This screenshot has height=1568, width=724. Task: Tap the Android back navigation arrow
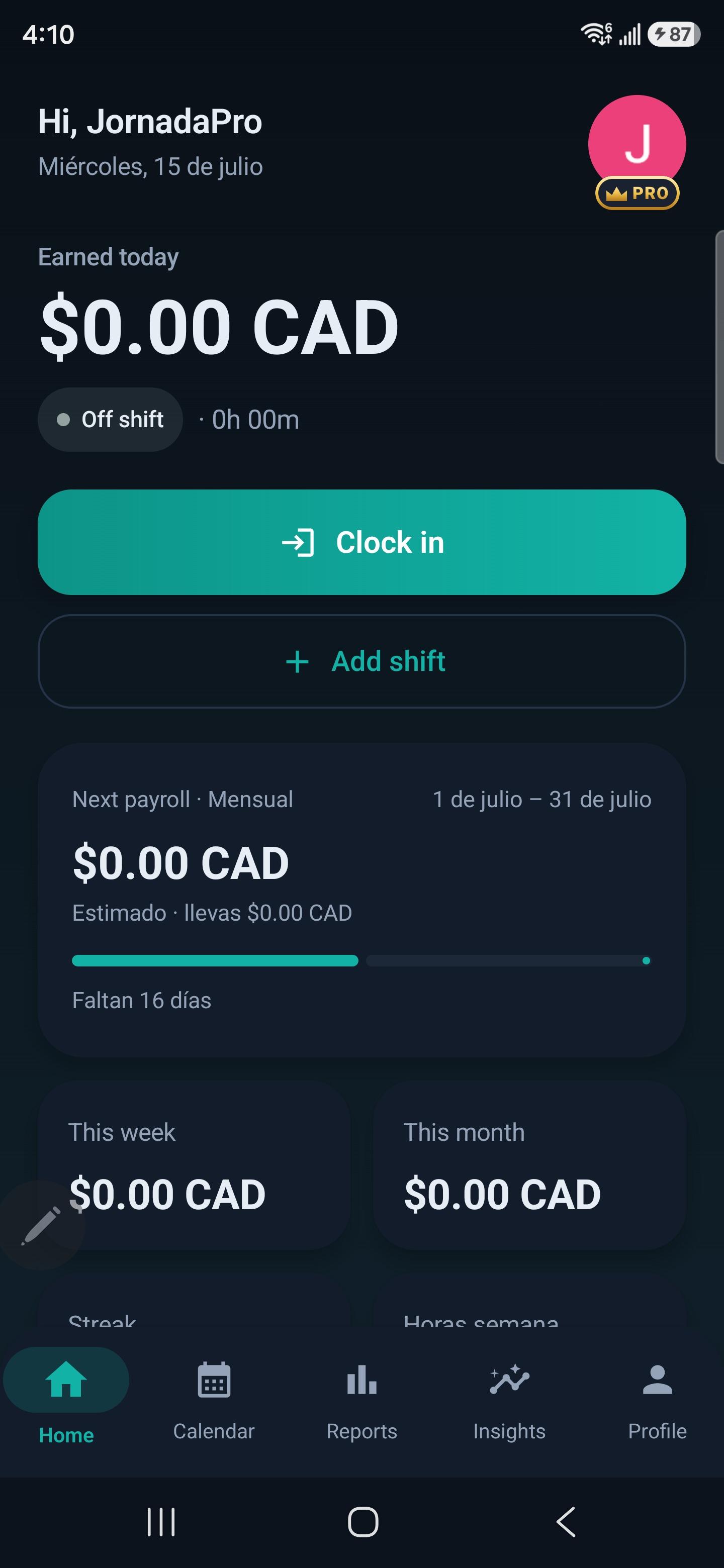pyautogui.click(x=566, y=1522)
